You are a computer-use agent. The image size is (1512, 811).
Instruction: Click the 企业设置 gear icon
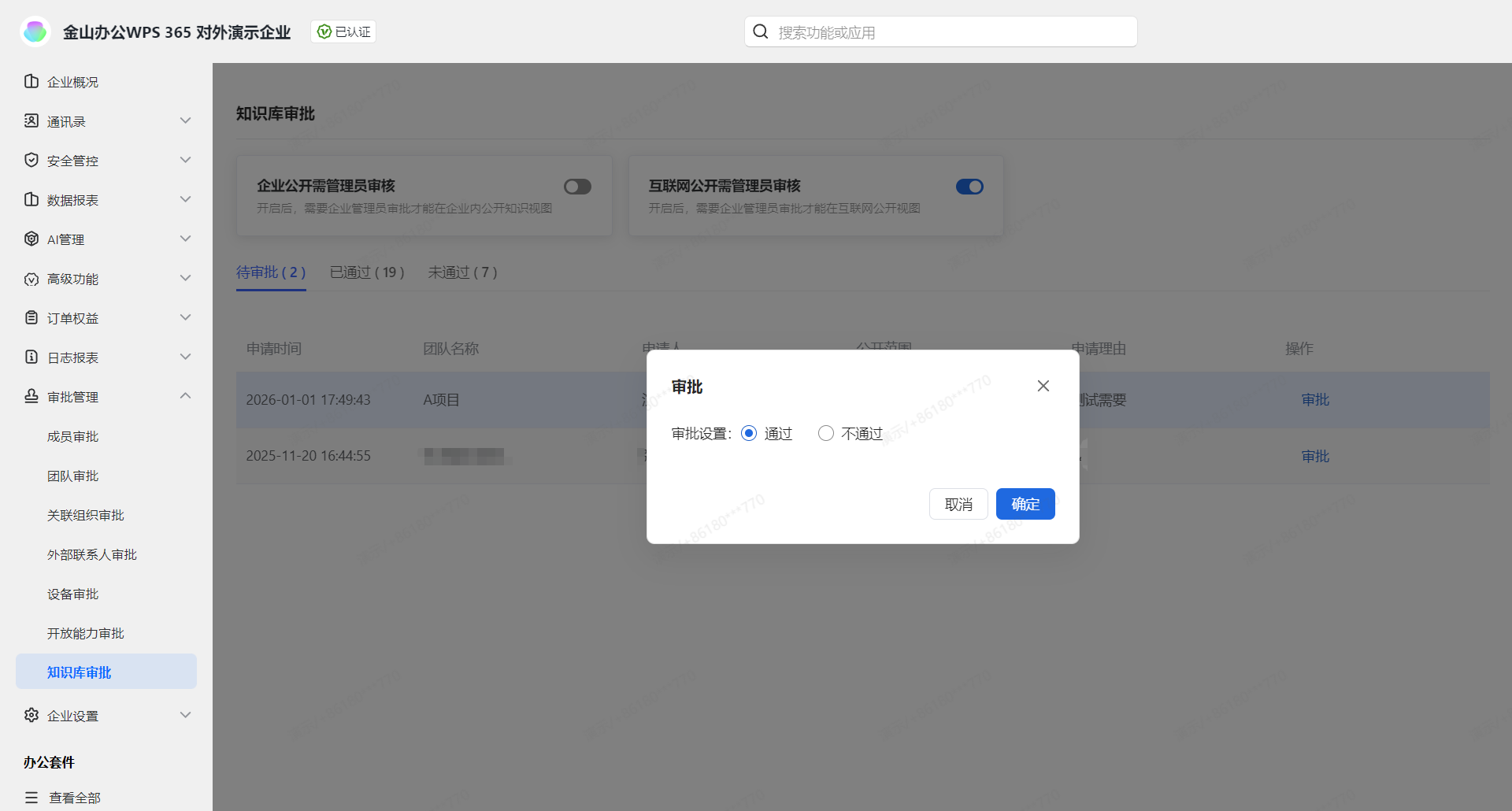(31, 715)
